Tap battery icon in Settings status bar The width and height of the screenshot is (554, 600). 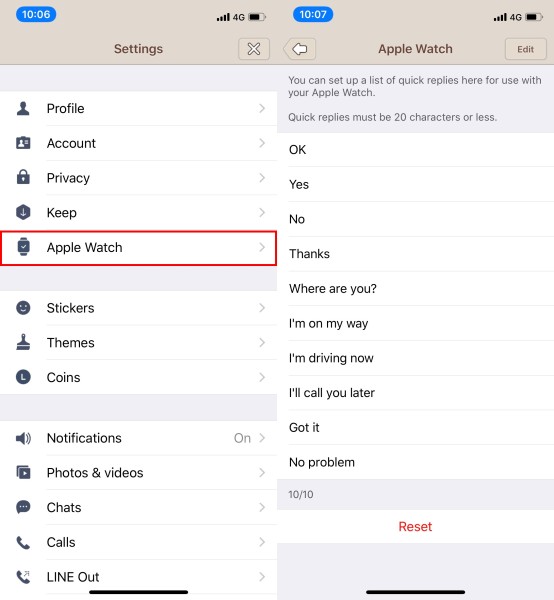pyautogui.click(x=257, y=17)
